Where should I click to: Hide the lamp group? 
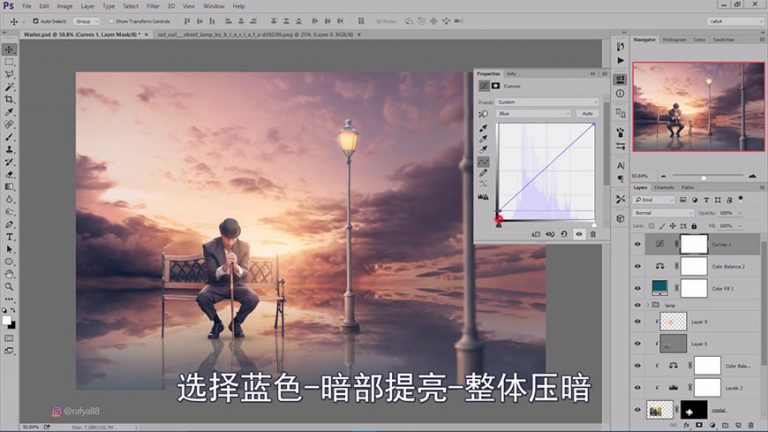[638, 305]
